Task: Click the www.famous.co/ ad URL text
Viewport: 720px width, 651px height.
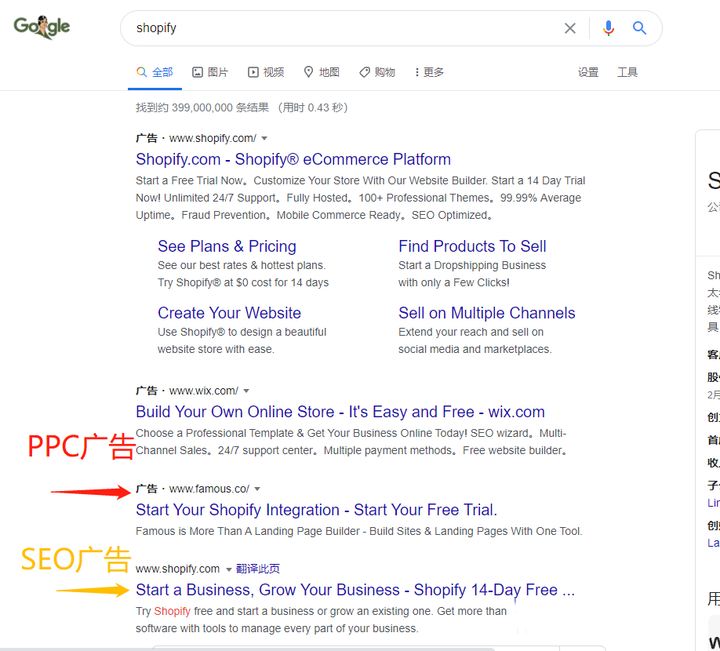Action: [x=209, y=489]
